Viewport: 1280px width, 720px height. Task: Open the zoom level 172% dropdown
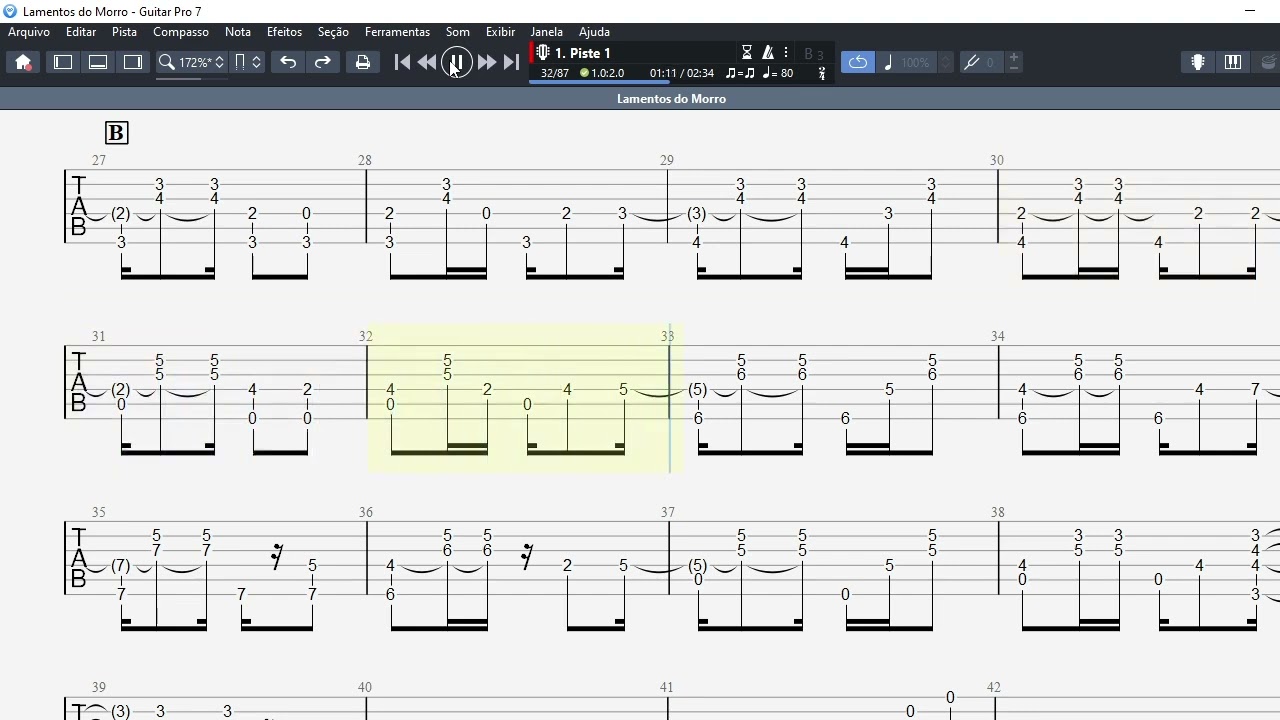pos(192,62)
